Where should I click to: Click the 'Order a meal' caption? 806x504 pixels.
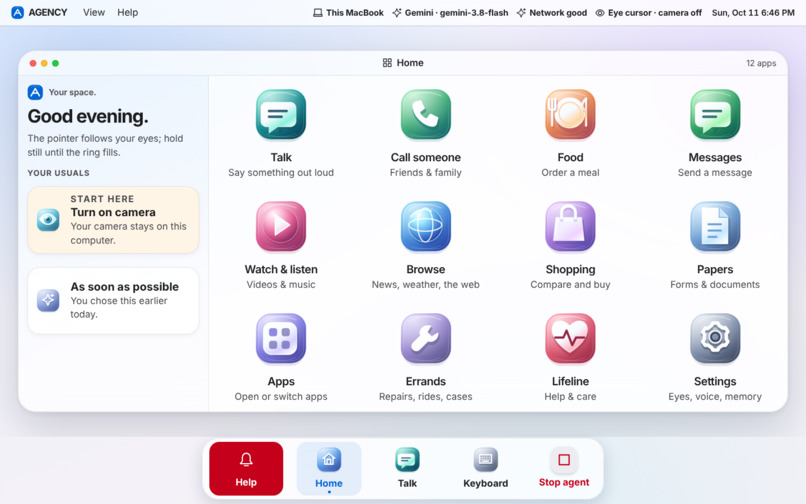(x=570, y=173)
